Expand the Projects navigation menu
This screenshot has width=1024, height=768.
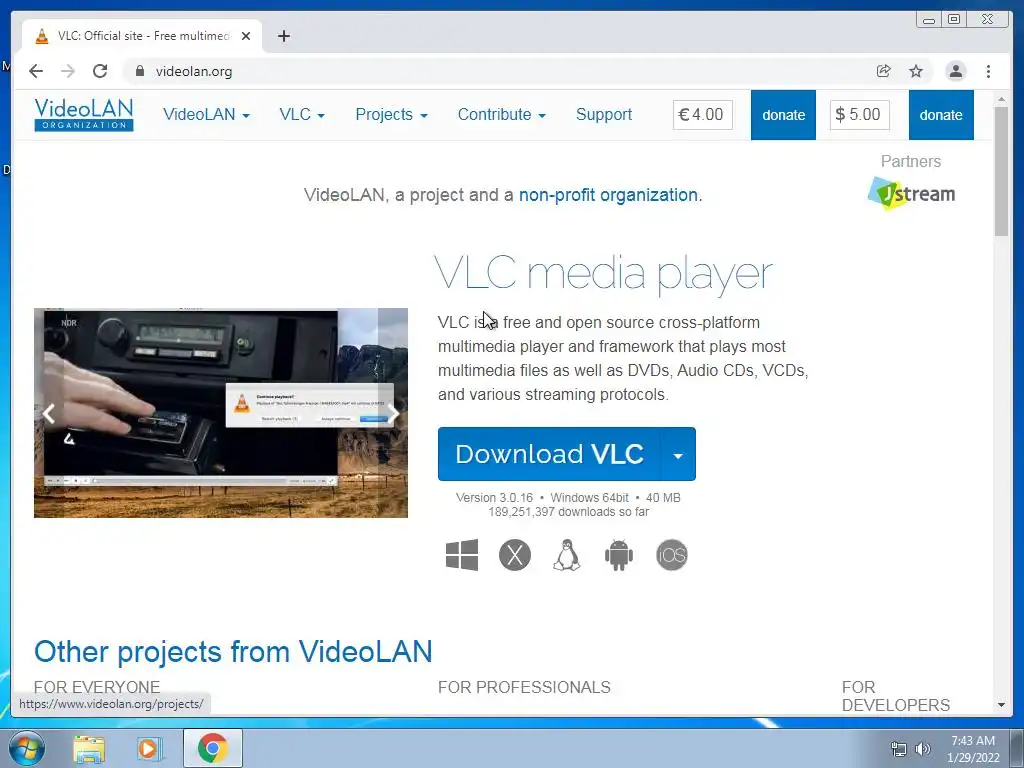pyautogui.click(x=391, y=115)
